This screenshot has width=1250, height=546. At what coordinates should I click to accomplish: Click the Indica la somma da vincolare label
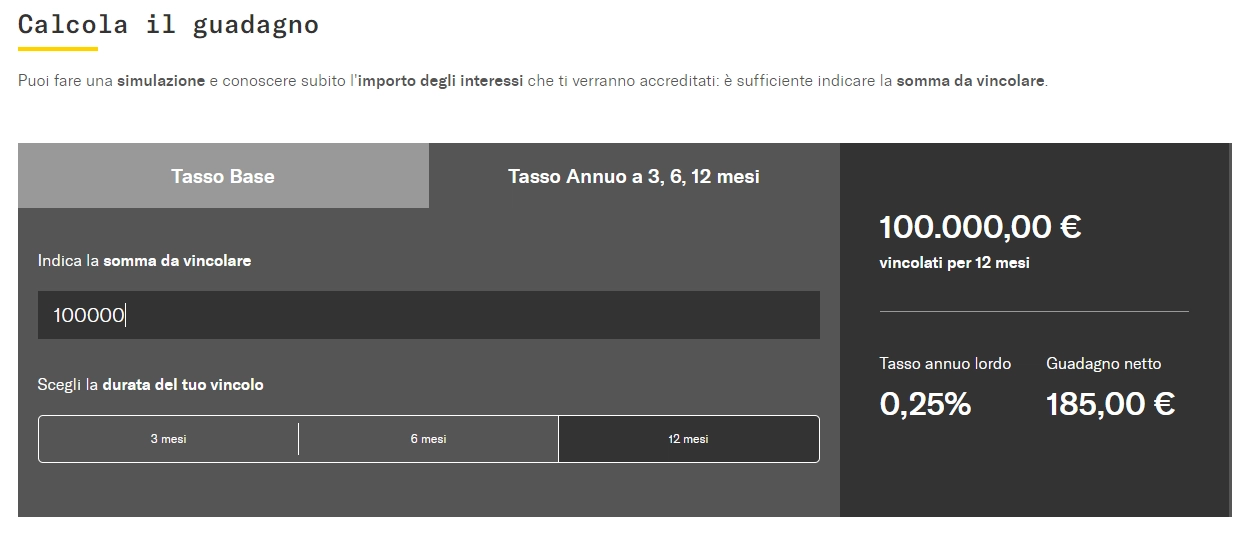(x=145, y=260)
